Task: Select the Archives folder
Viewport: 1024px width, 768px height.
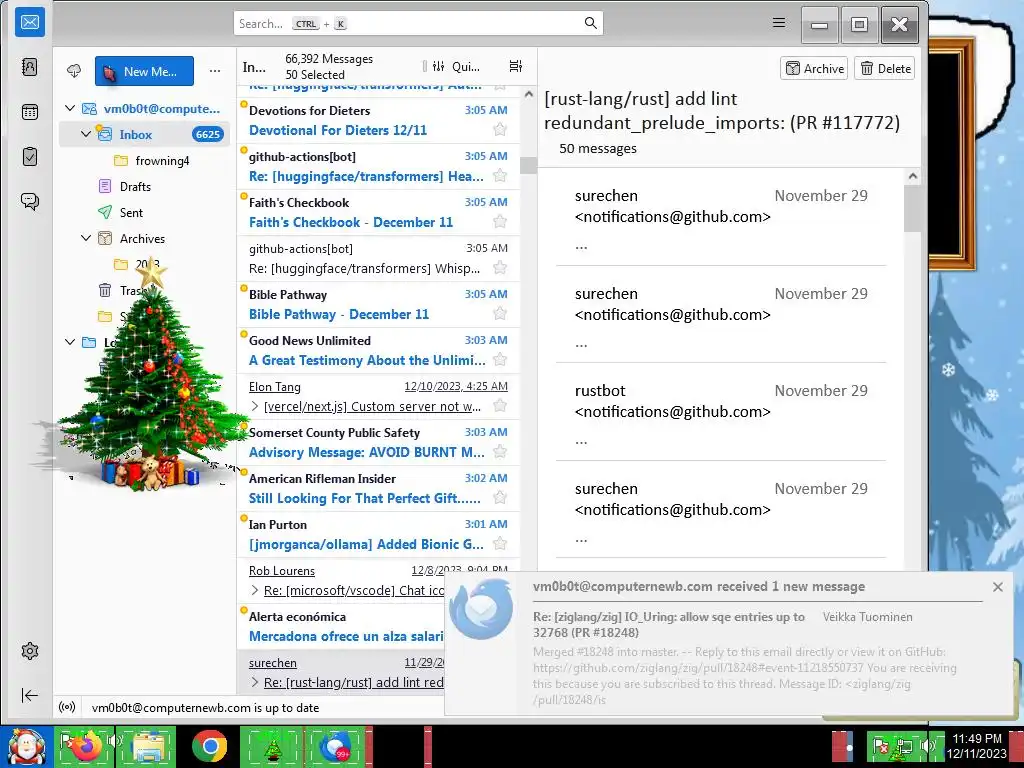Action: [142, 239]
